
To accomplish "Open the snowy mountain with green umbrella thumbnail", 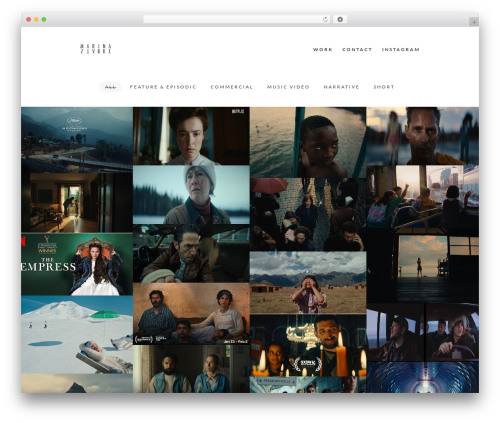I will tap(77, 335).
